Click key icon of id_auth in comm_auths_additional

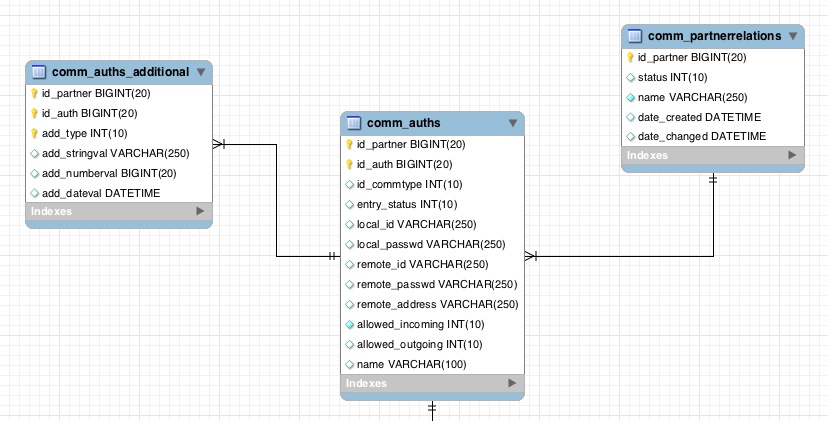coord(34,114)
